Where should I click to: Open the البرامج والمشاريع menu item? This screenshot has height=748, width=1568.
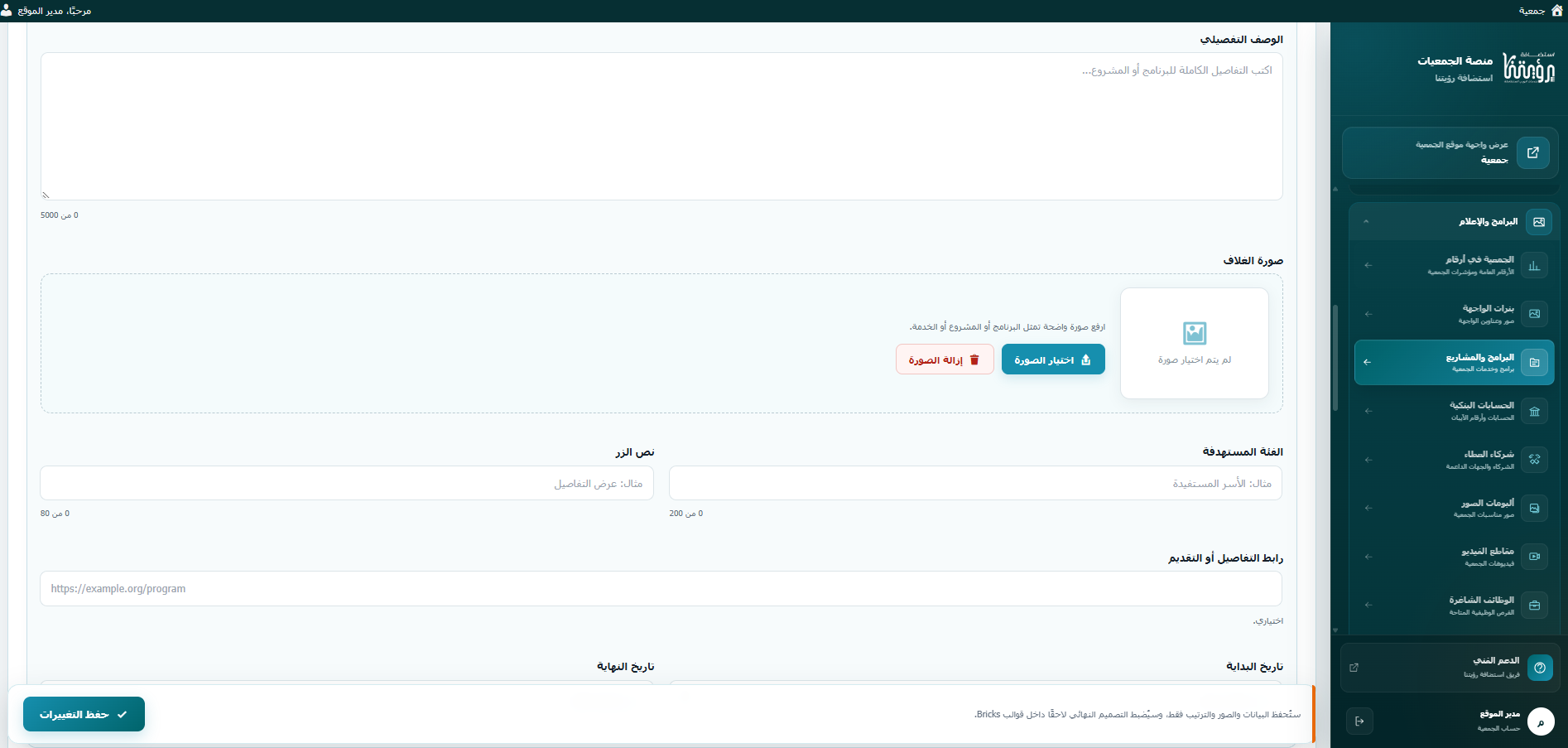1454,363
